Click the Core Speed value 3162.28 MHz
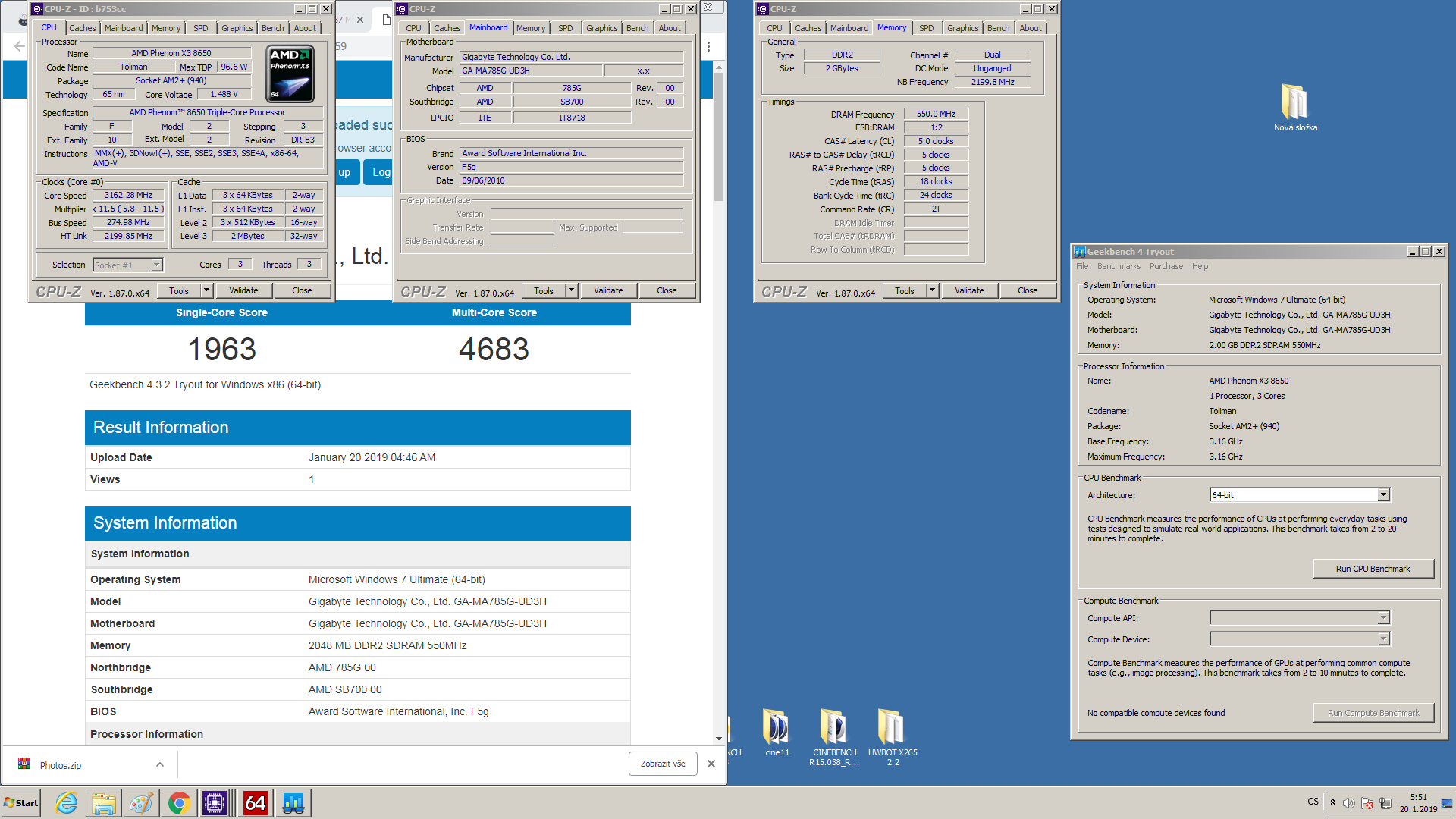Screen dimensions: 1456x819 tap(128, 195)
